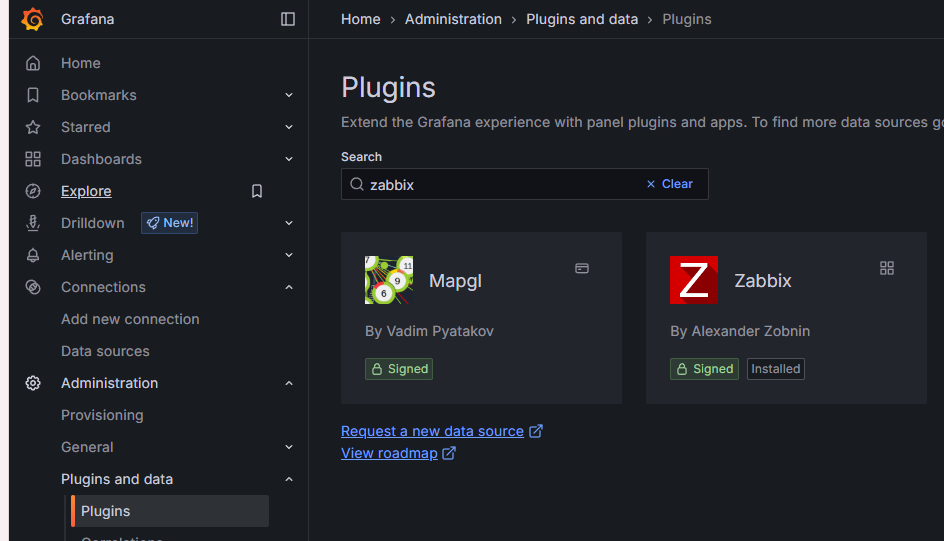Click the Home house icon

point(33,63)
